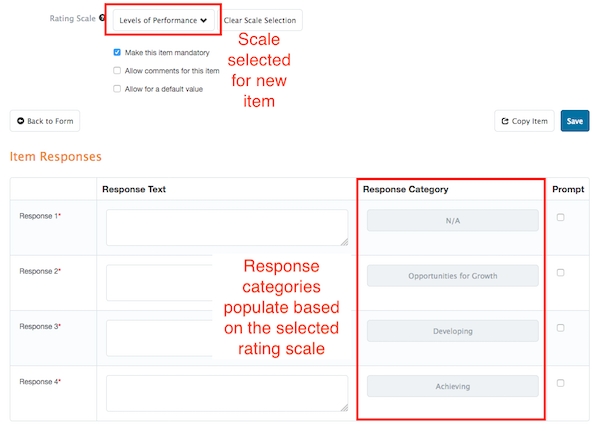The height and width of the screenshot is (431, 600).
Task: Tick the Prompt checkbox for Response 2
Action: pyautogui.click(x=561, y=272)
